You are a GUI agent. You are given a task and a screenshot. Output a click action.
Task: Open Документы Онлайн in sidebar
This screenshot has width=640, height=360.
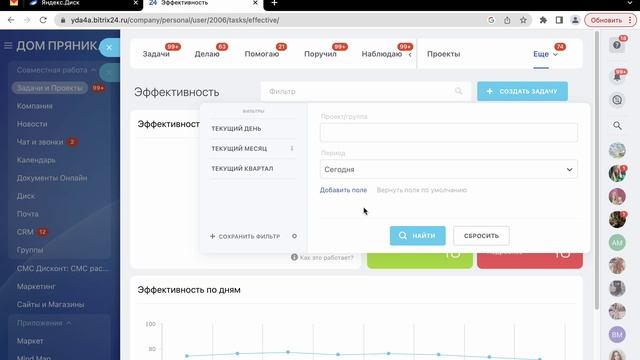52,178
